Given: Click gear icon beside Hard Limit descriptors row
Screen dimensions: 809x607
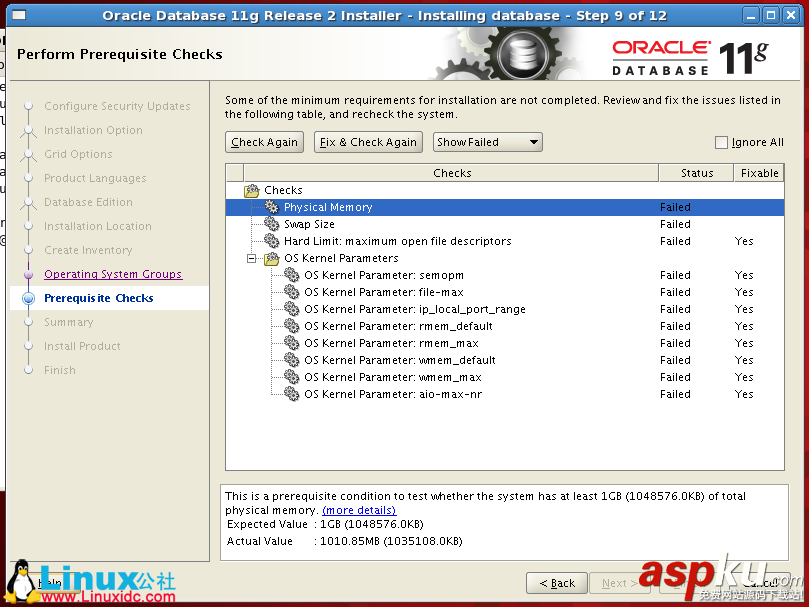Looking at the screenshot, I should click(271, 241).
